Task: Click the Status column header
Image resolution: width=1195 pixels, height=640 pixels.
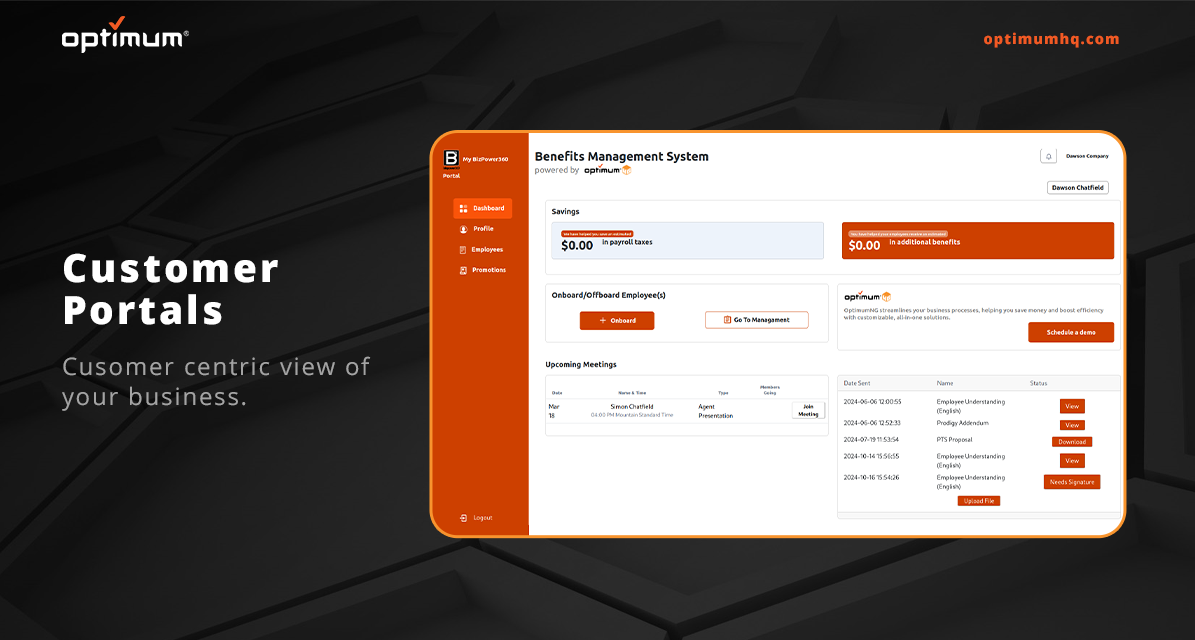Action: pos(1038,383)
